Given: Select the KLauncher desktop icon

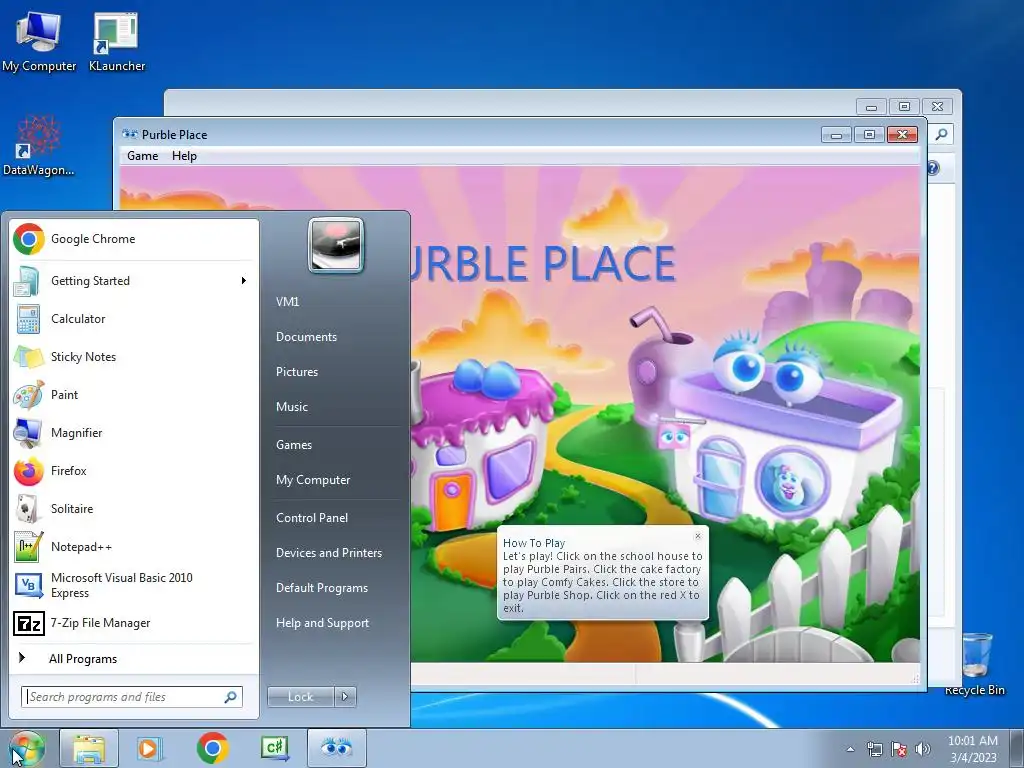Looking at the screenshot, I should [117, 42].
